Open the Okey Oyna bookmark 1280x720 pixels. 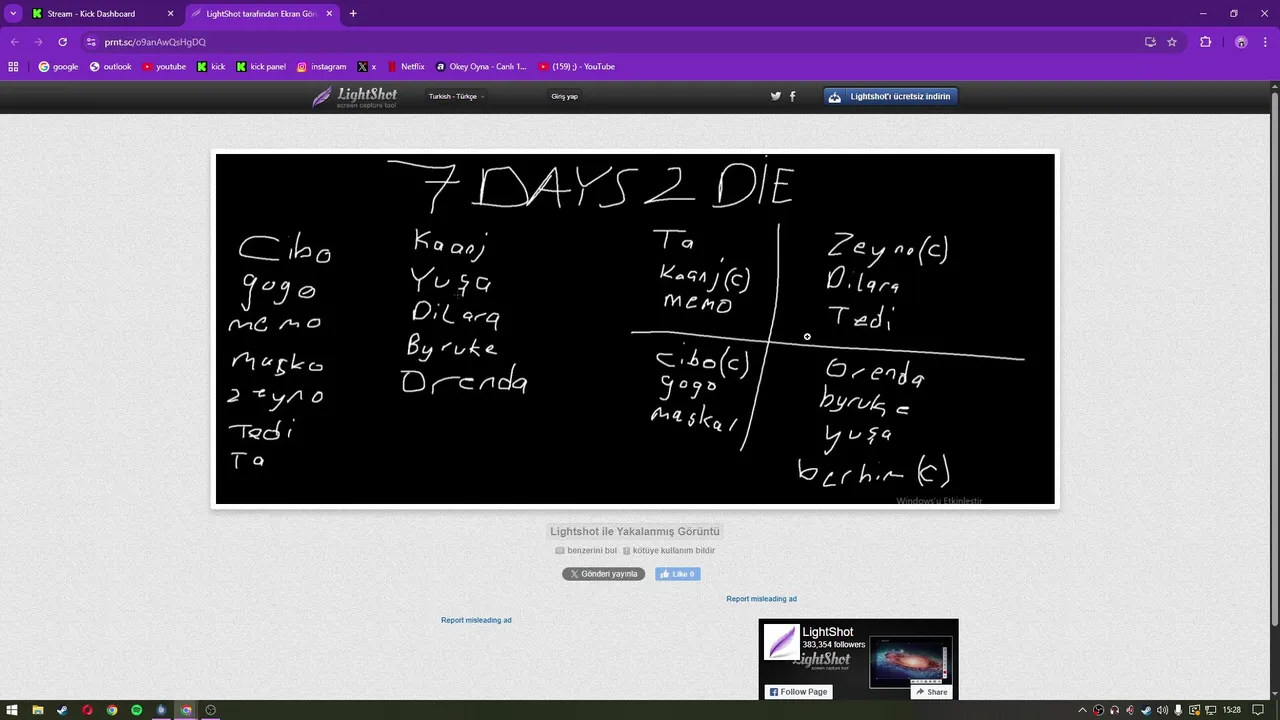(x=481, y=67)
